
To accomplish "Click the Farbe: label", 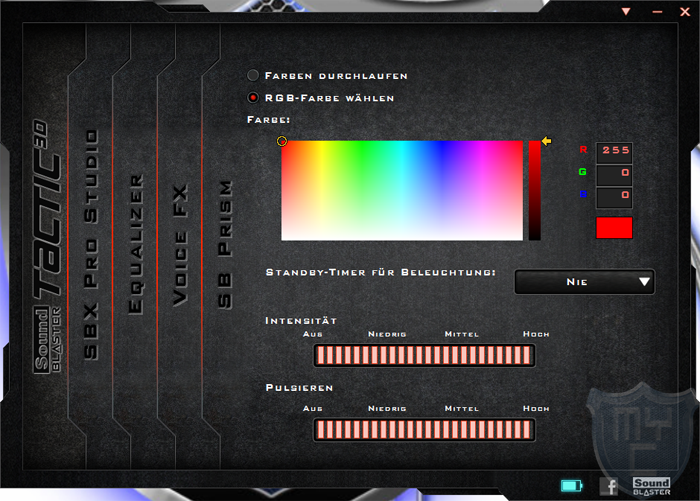I will coord(268,120).
